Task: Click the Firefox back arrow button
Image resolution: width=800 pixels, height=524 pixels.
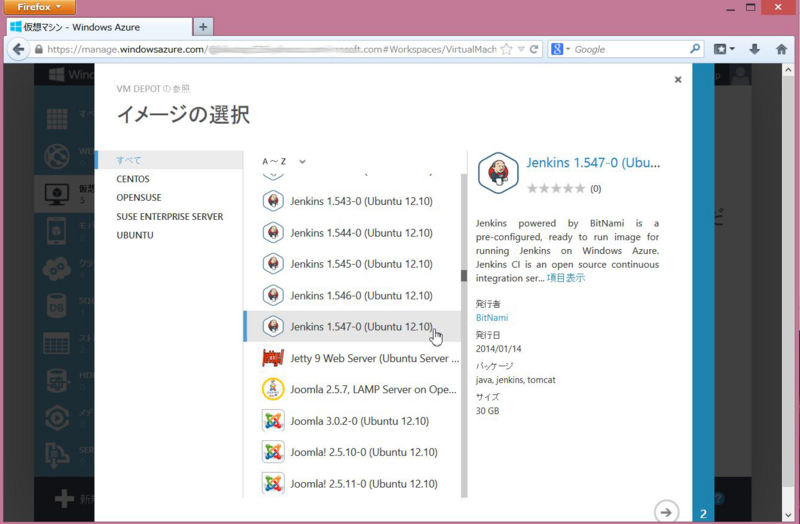Action: point(18,49)
